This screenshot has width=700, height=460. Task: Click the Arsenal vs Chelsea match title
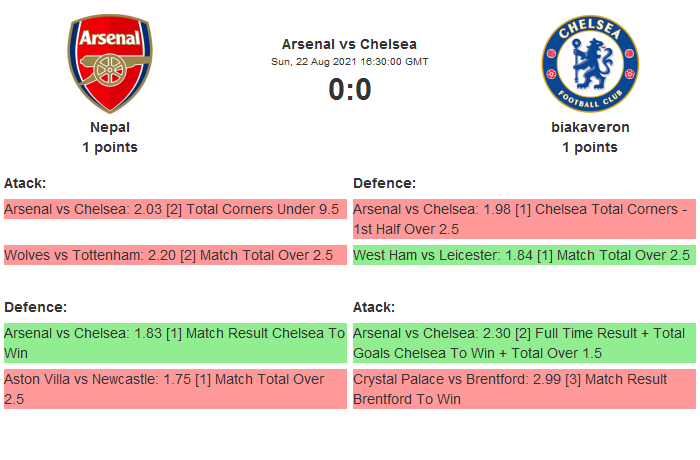349,44
